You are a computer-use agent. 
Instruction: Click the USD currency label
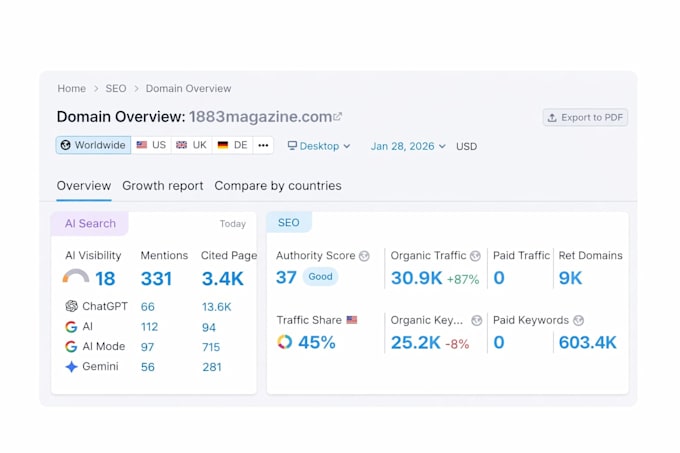[x=466, y=147]
